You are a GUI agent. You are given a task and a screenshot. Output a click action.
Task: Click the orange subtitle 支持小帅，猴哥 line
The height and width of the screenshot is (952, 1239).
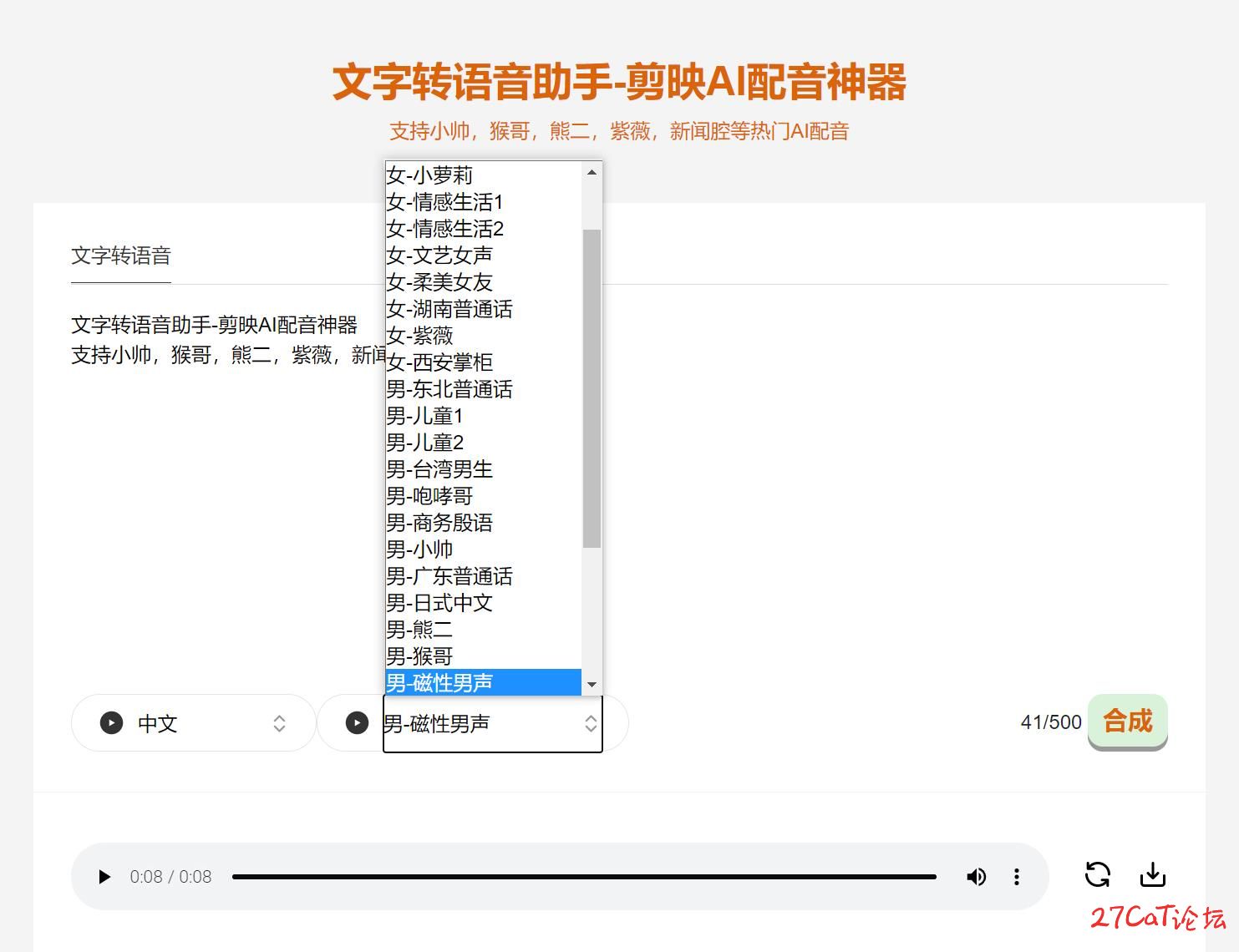tap(619, 131)
